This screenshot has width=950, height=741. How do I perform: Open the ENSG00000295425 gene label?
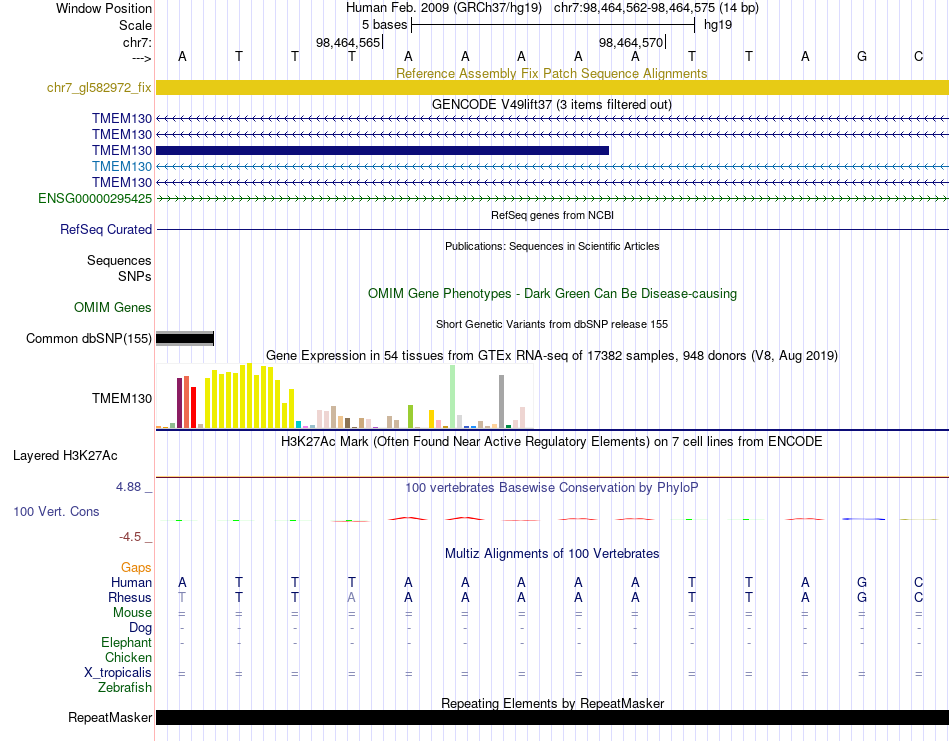[x=95, y=198]
